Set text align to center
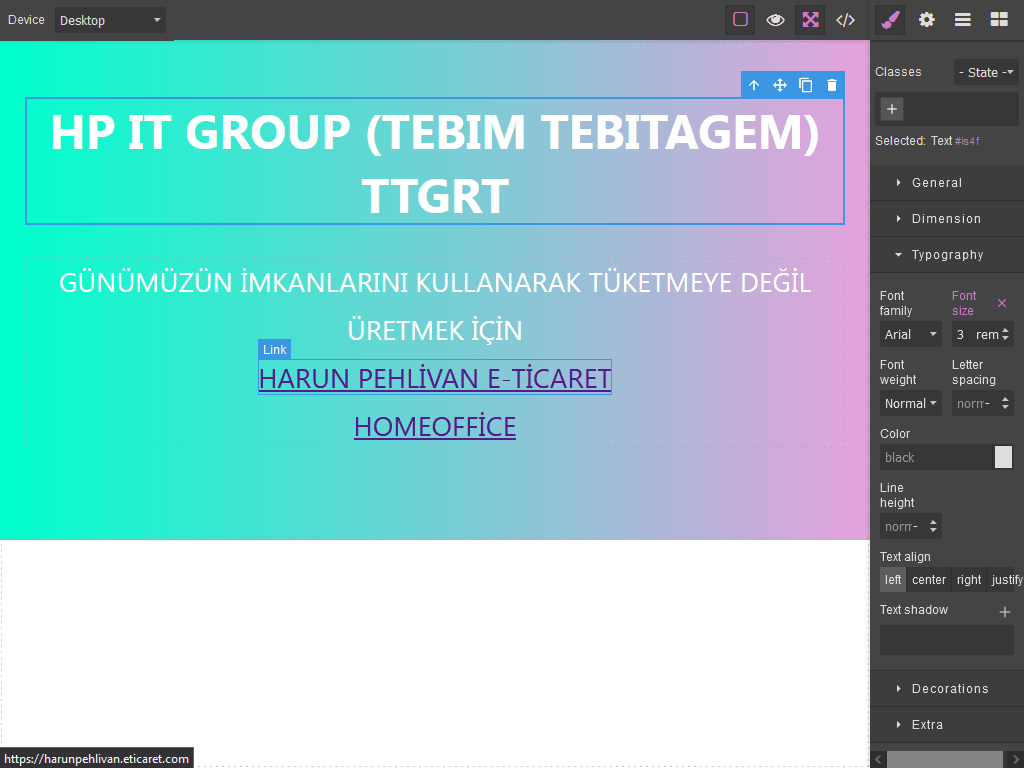1024x768 pixels. click(x=929, y=580)
